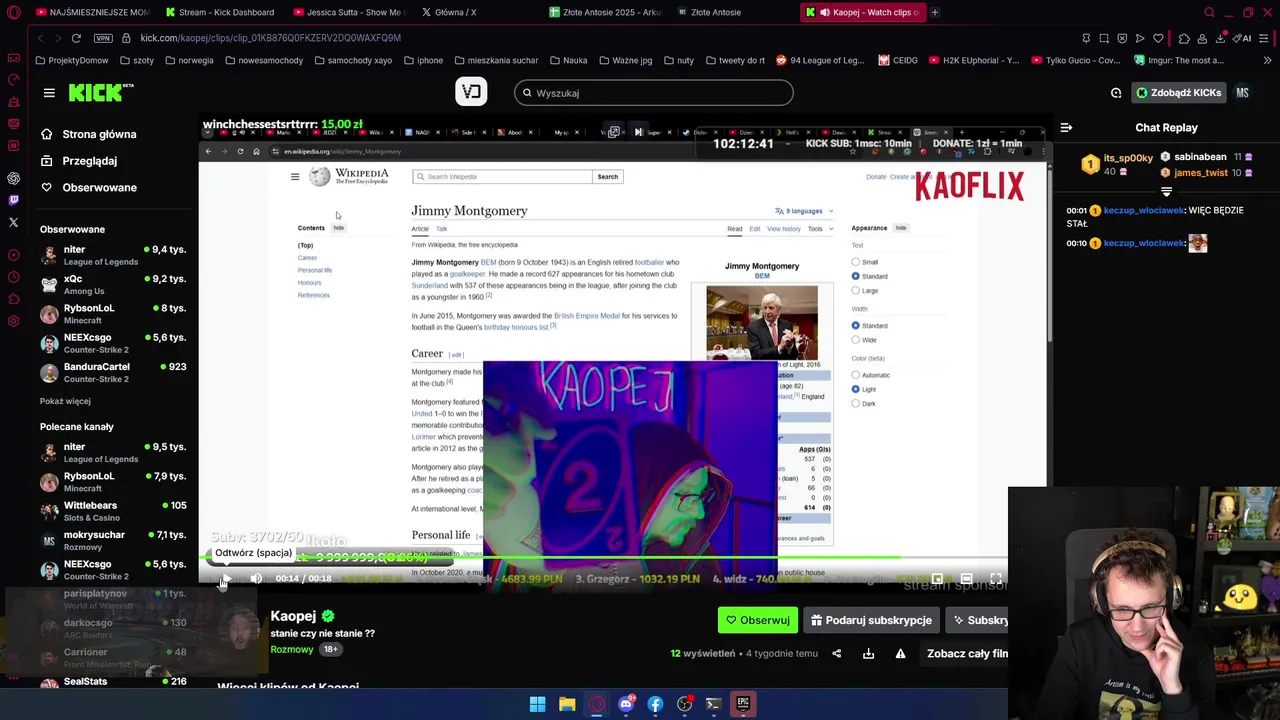Screen dimensions: 1280x720
Task: Open the Aria AI icon in toolbar
Action: (x=1241, y=38)
